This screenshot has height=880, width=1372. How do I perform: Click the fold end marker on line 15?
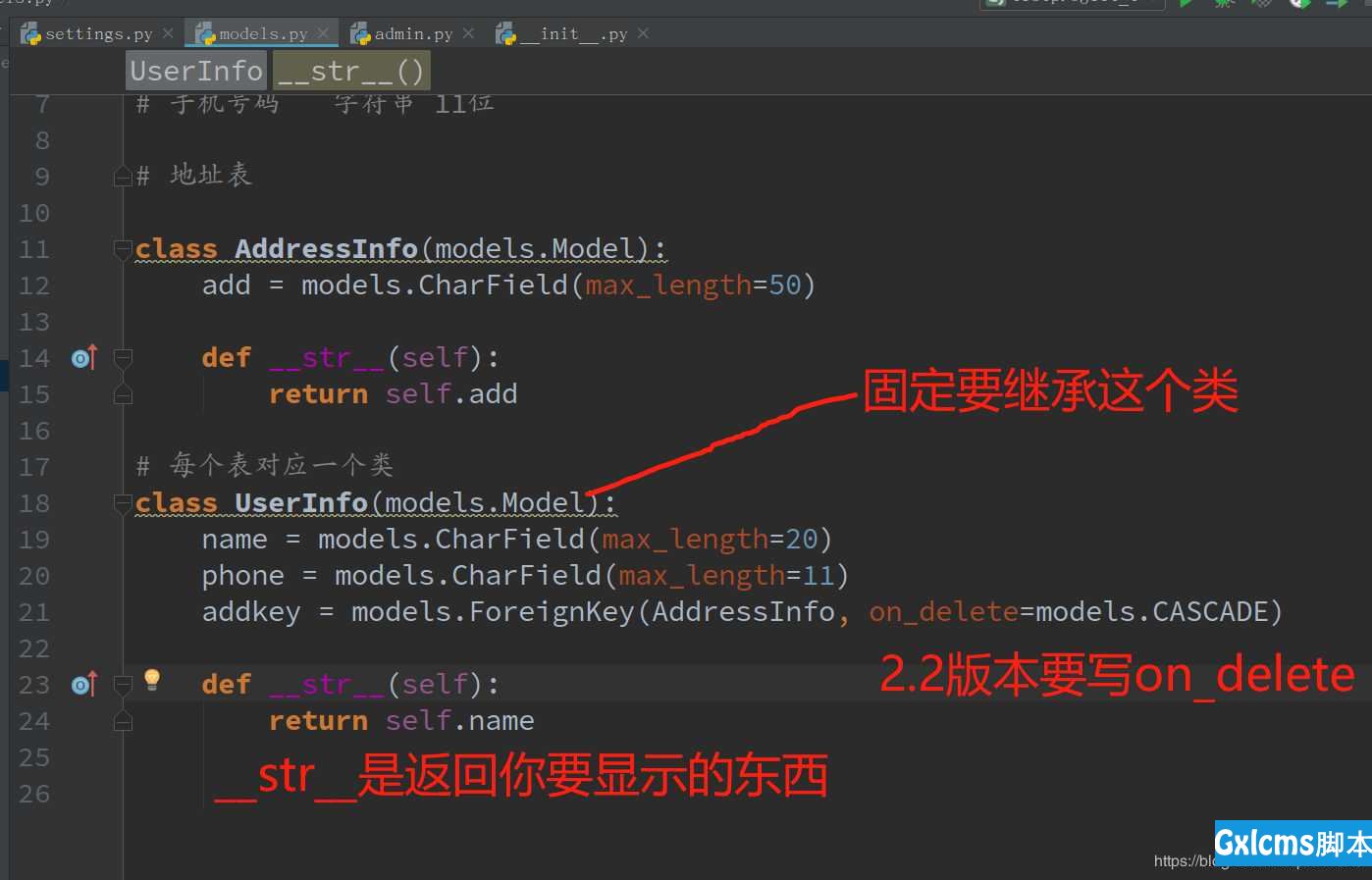click(123, 394)
